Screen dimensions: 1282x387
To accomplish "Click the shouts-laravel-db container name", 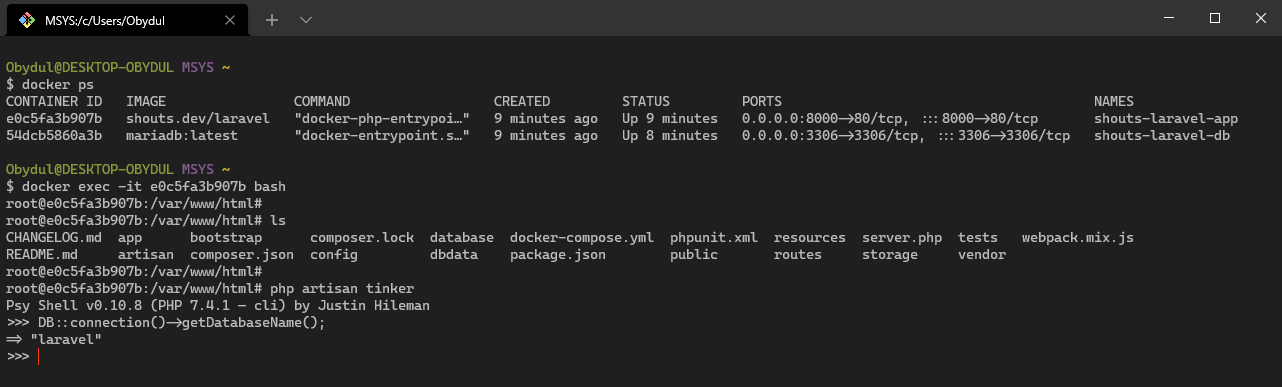I will pos(1162,136).
